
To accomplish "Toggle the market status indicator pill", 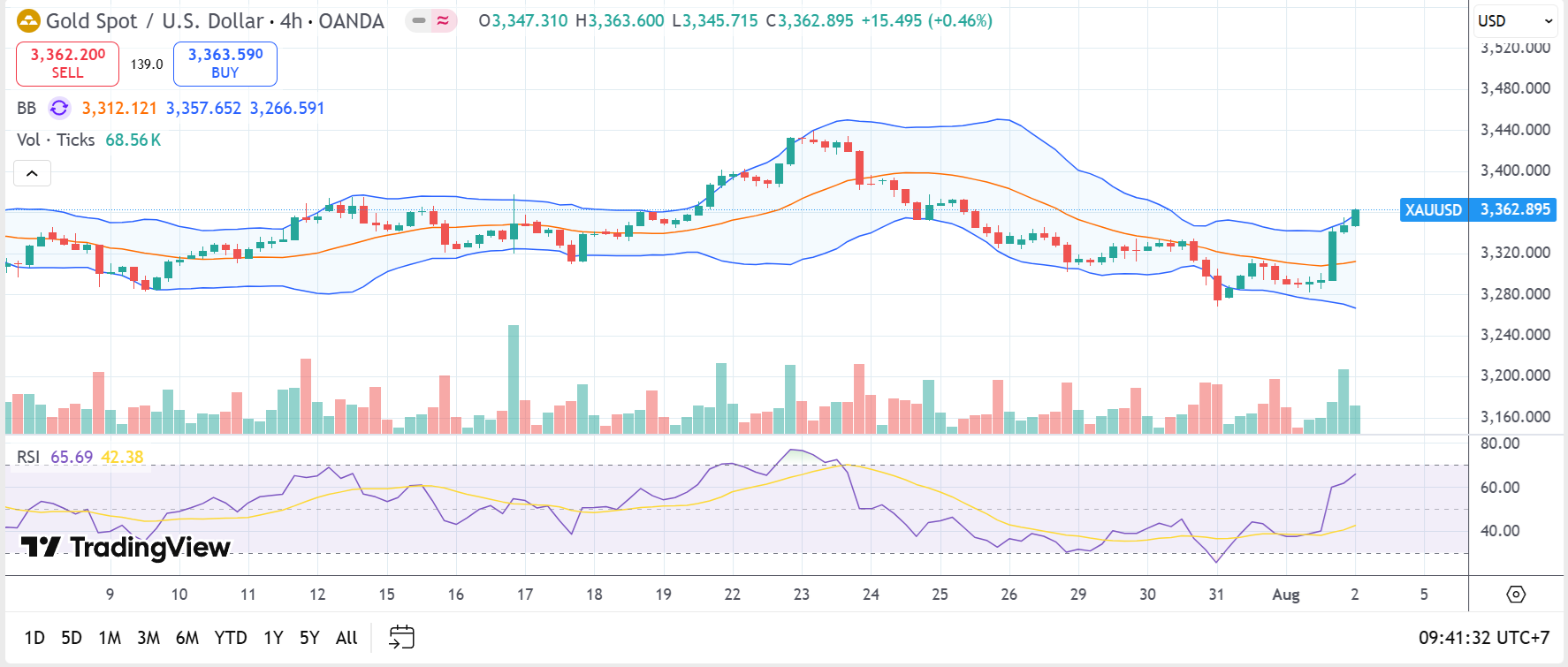I will (x=431, y=20).
